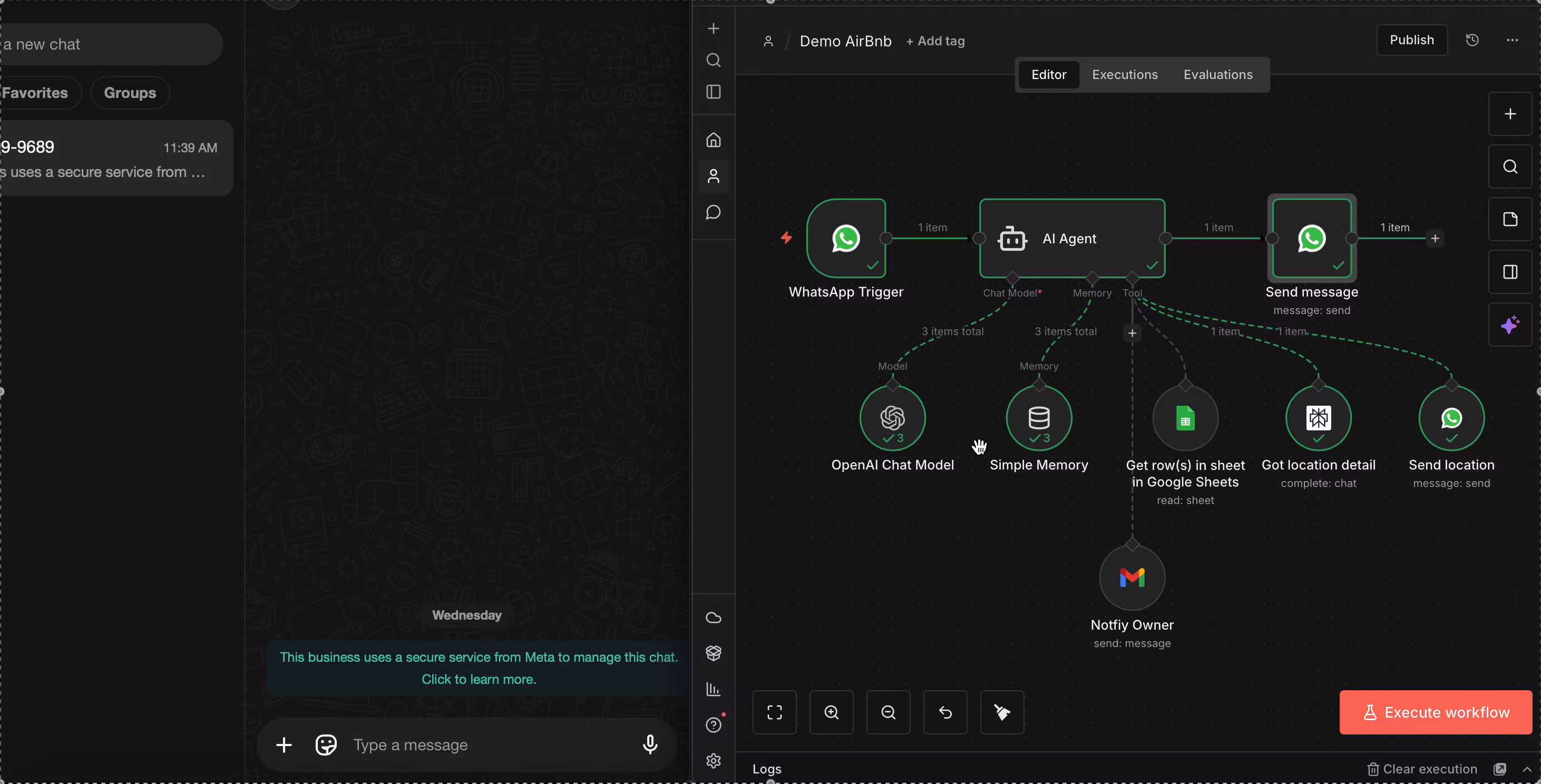This screenshot has height=784, width=1541.
Task: Undo the last canvas change
Action: 945,712
